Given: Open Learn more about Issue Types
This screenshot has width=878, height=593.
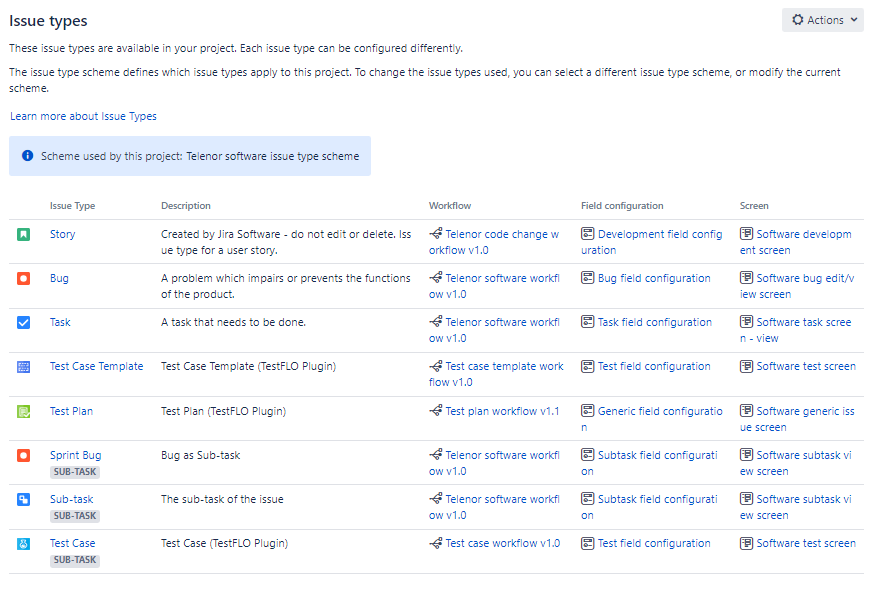Looking at the screenshot, I should tap(83, 116).
